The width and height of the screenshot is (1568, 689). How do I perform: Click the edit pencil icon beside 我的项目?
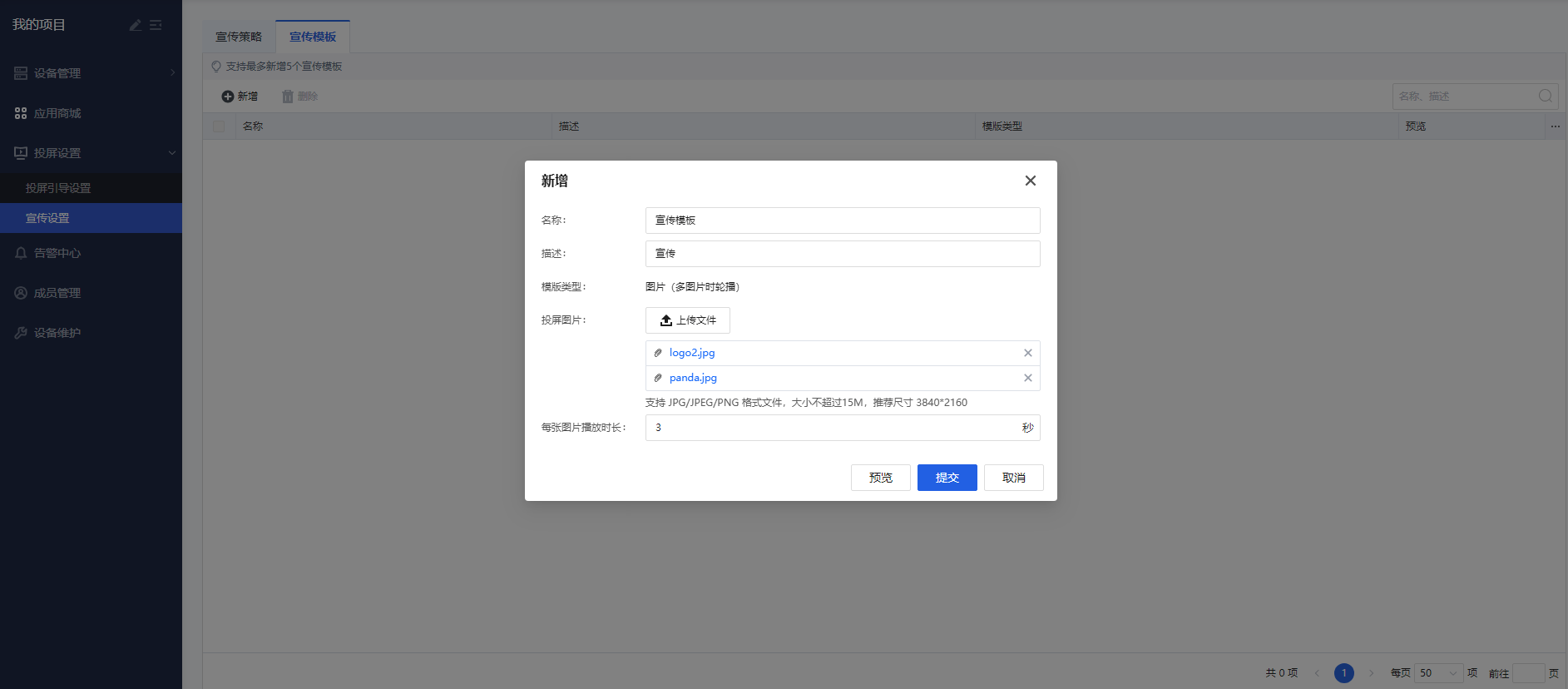pyautogui.click(x=136, y=25)
